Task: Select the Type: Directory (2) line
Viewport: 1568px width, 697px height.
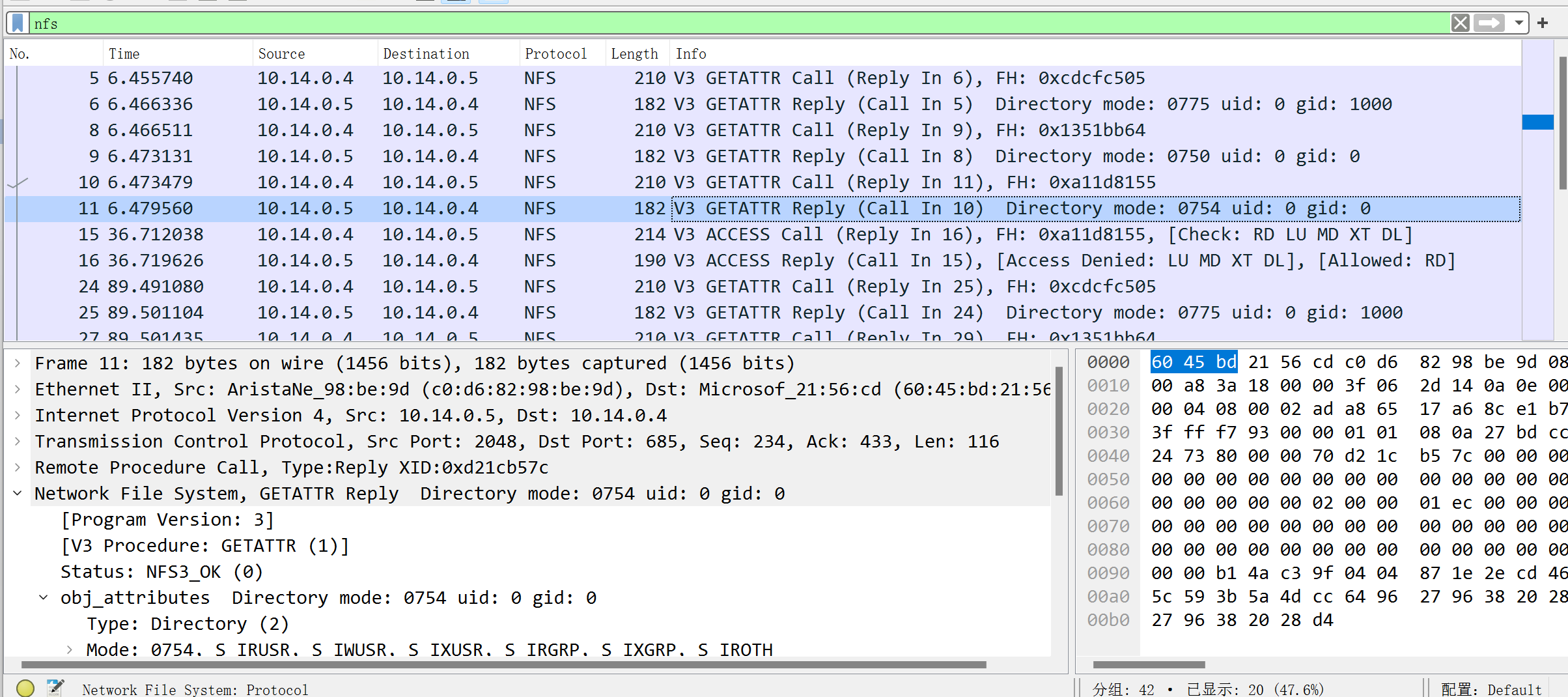Action: (188, 624)
